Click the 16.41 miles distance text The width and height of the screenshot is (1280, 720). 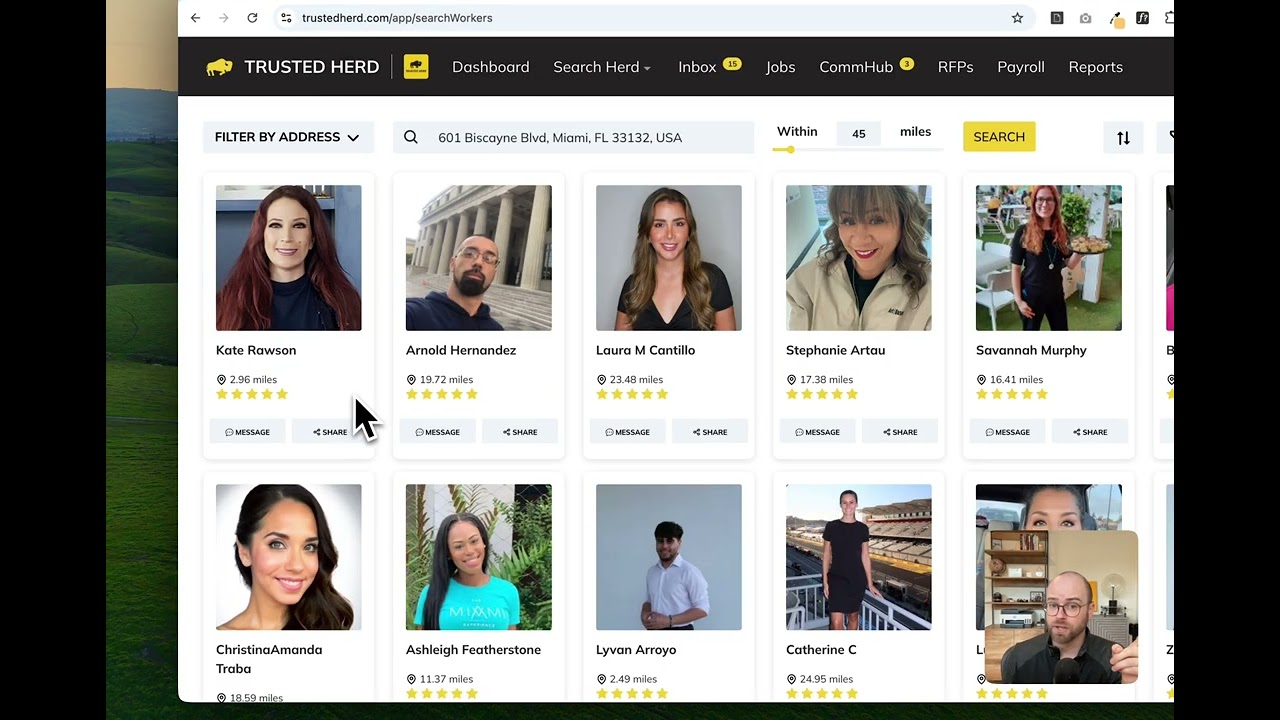tap(1016, 380)
